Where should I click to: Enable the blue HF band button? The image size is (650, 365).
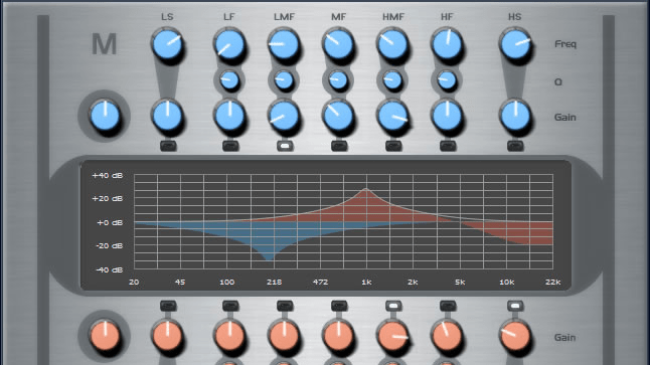point(448,146)
